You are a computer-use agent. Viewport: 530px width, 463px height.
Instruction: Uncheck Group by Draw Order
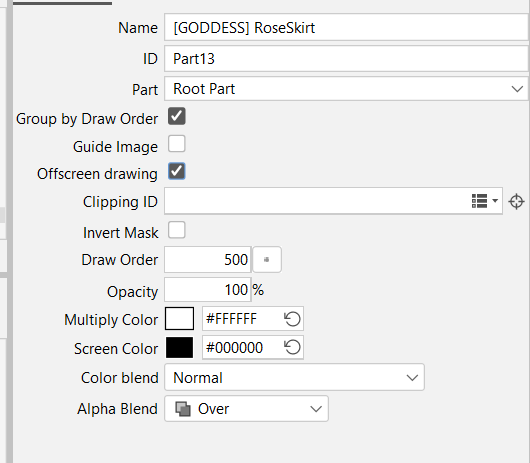(x=176, y=116)
